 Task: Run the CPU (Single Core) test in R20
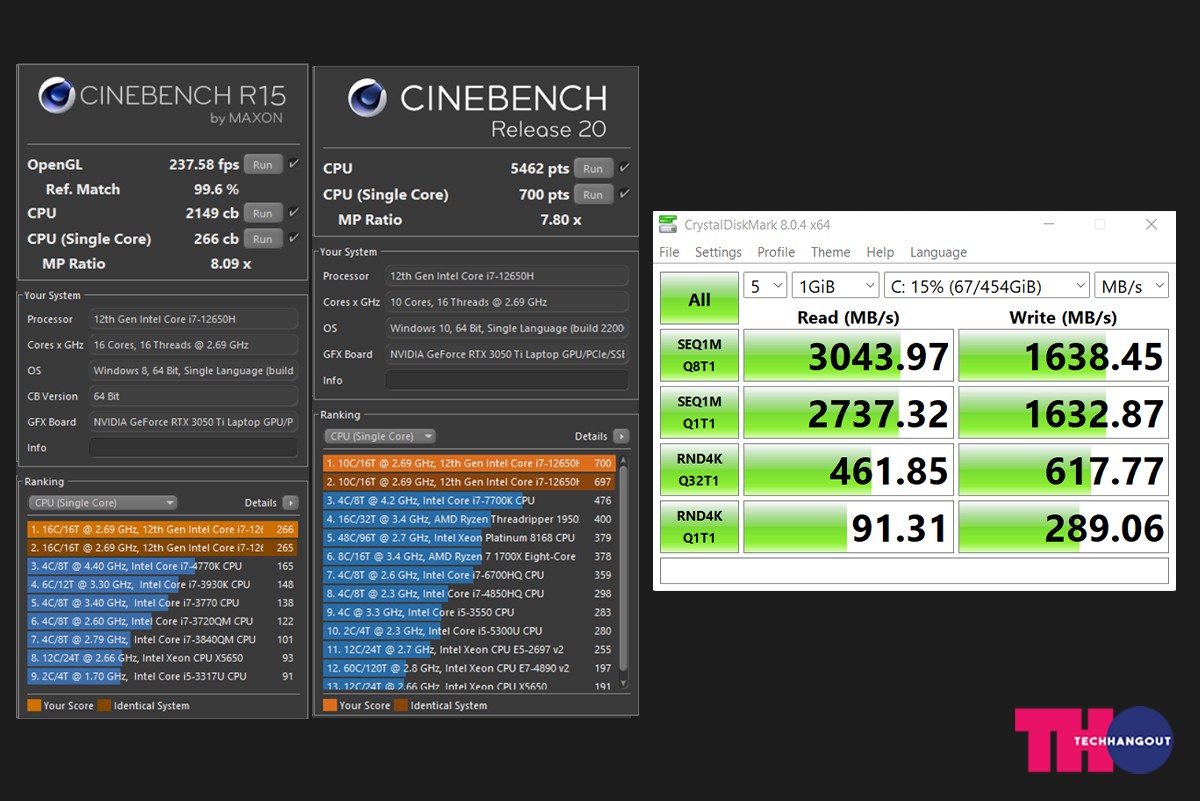593,194
